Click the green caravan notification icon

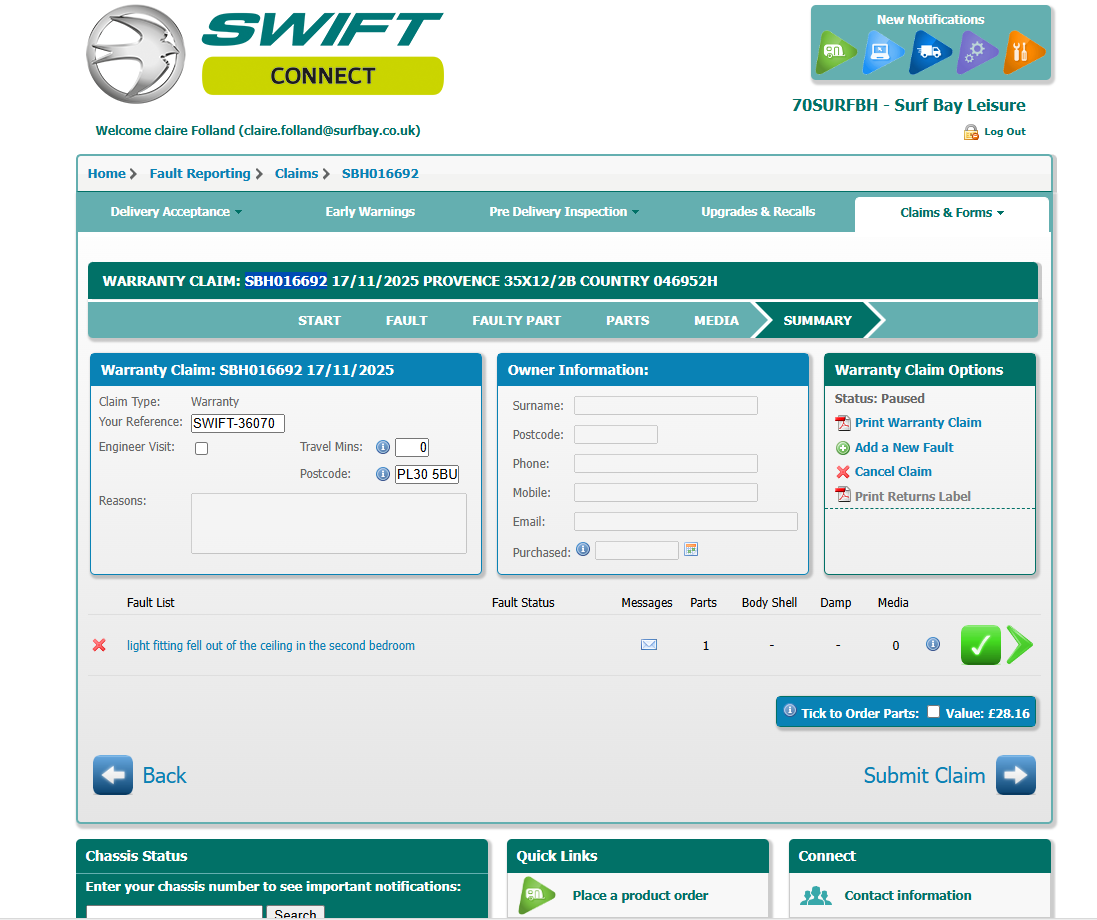[835, 53]
